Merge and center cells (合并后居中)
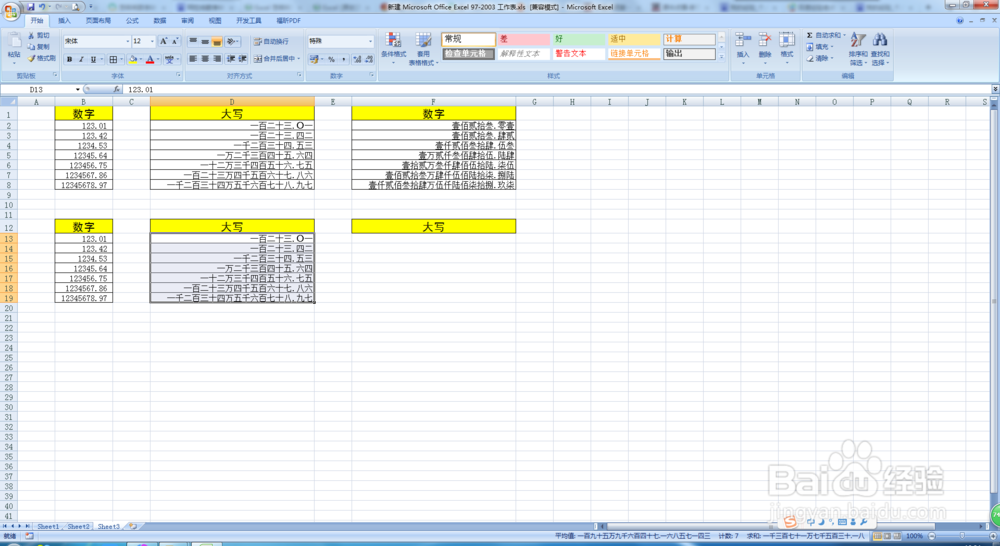 coord(277,59)
